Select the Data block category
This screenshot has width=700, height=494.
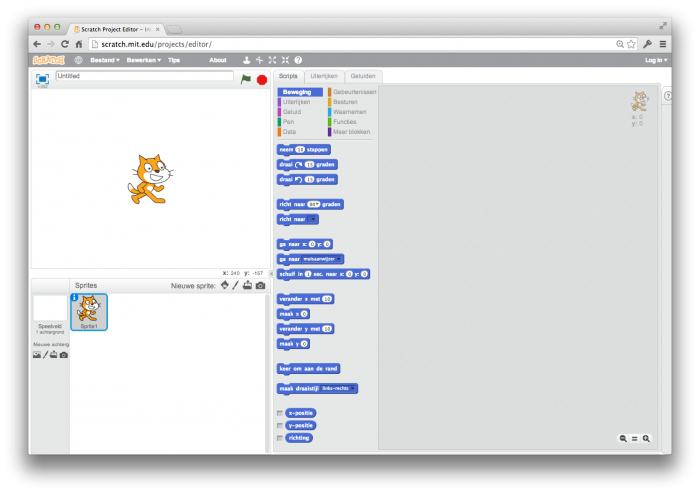[x=289, y=132]
